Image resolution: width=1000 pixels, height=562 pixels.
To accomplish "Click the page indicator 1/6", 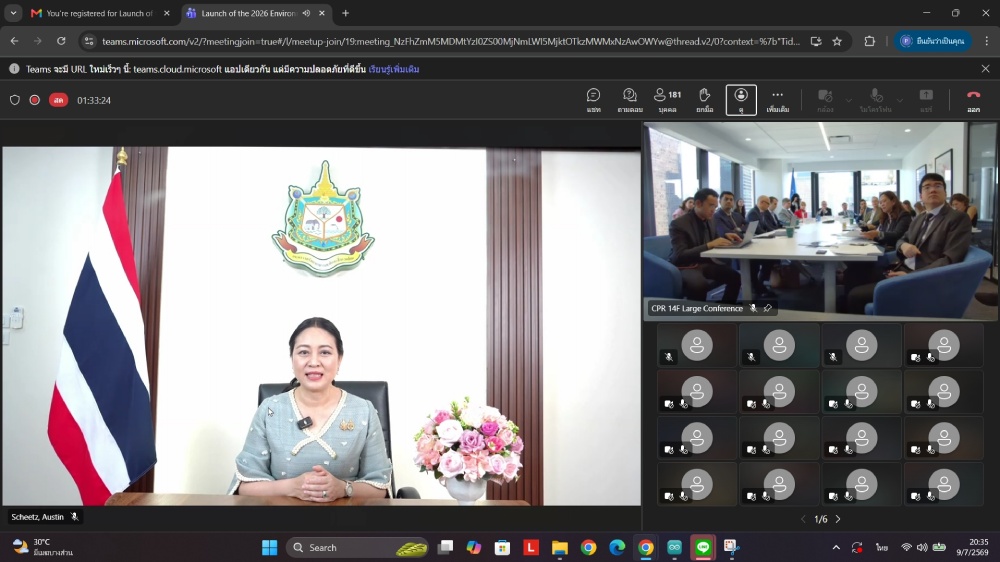I will (821, 519).
